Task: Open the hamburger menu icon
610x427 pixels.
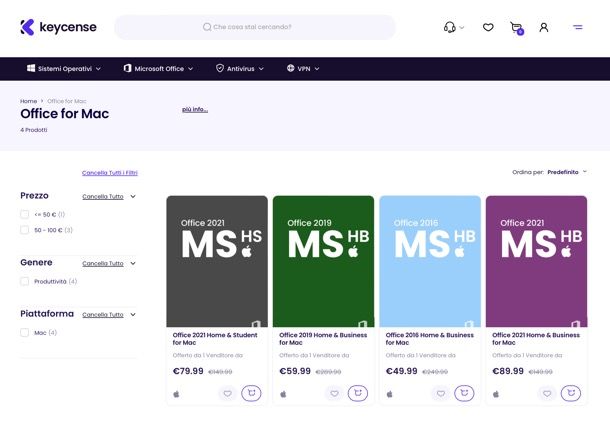Action: point(578,27)
